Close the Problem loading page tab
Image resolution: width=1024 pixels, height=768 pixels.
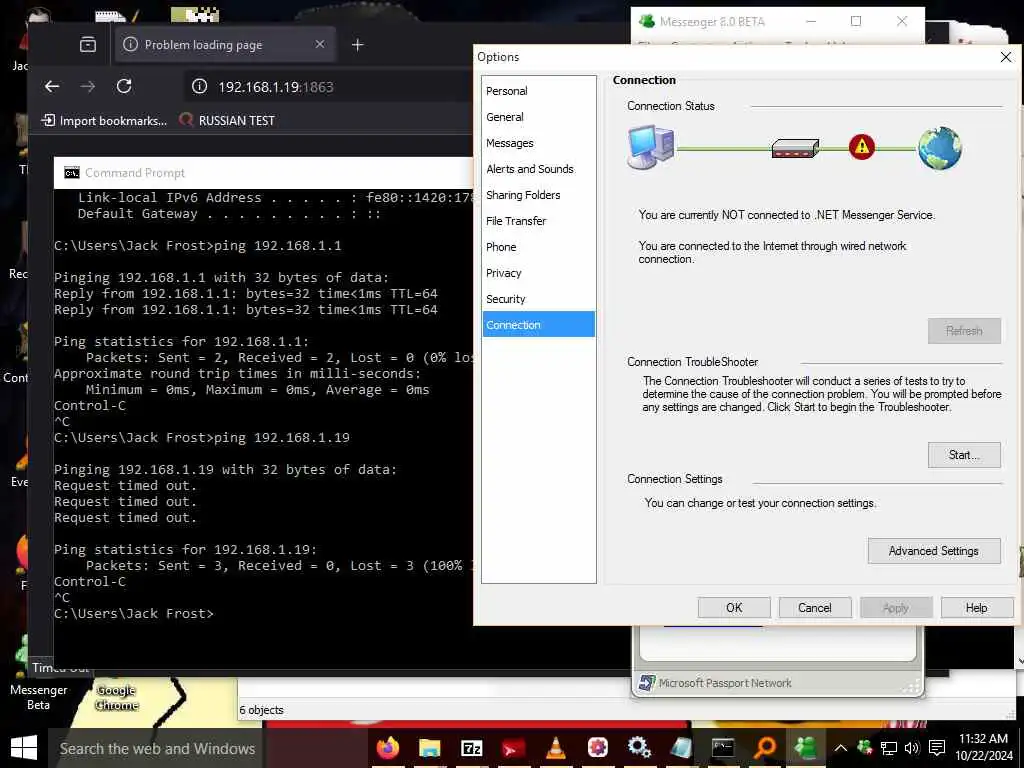click(320, 44)
